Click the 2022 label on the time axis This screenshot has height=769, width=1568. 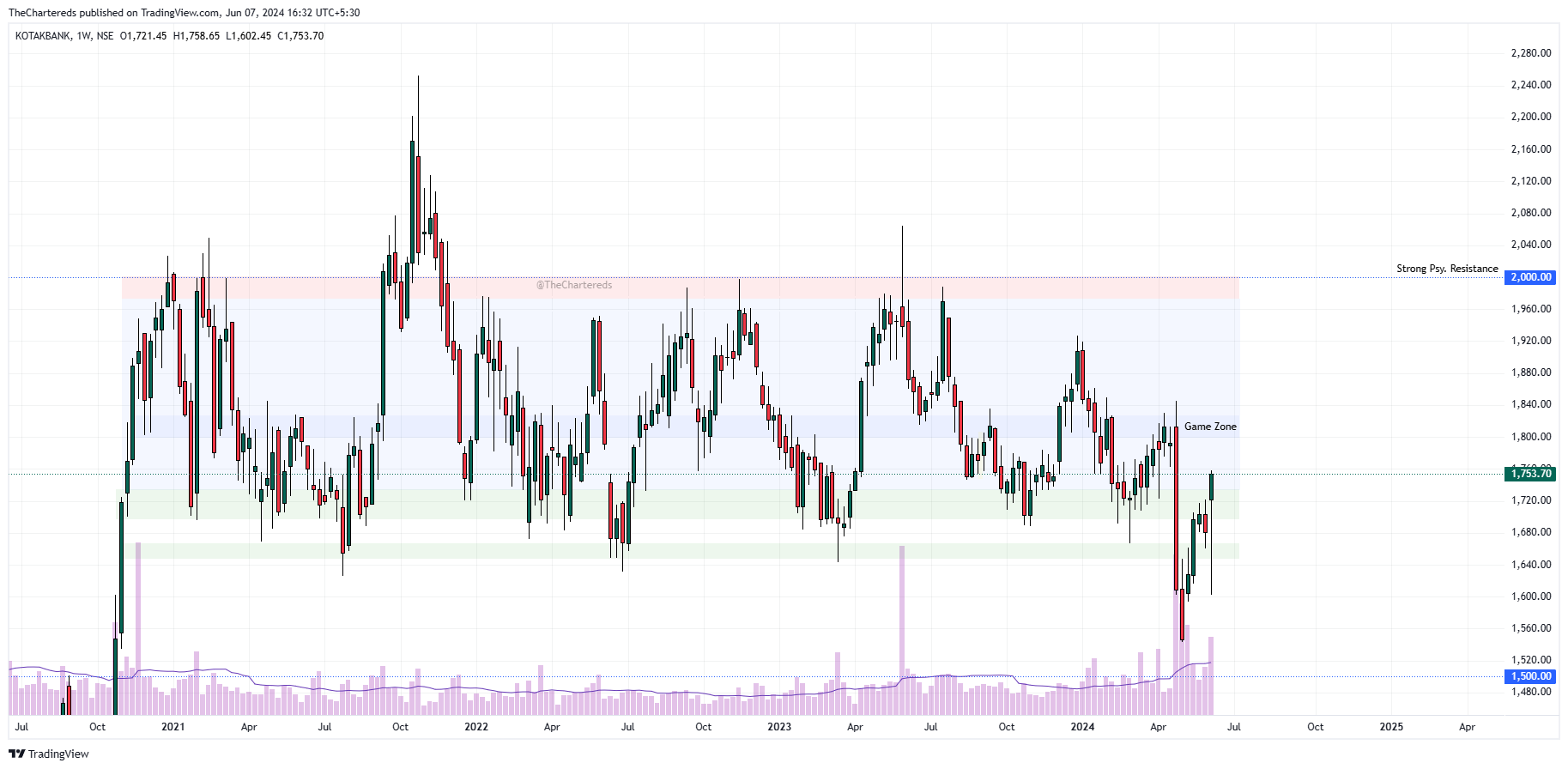[x=476, y=727]
